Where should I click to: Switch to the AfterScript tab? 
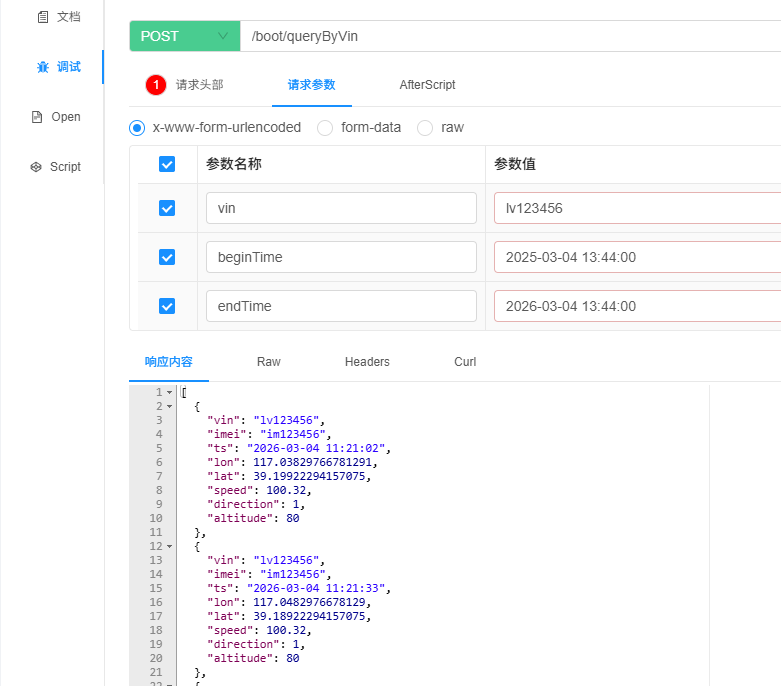427,85
